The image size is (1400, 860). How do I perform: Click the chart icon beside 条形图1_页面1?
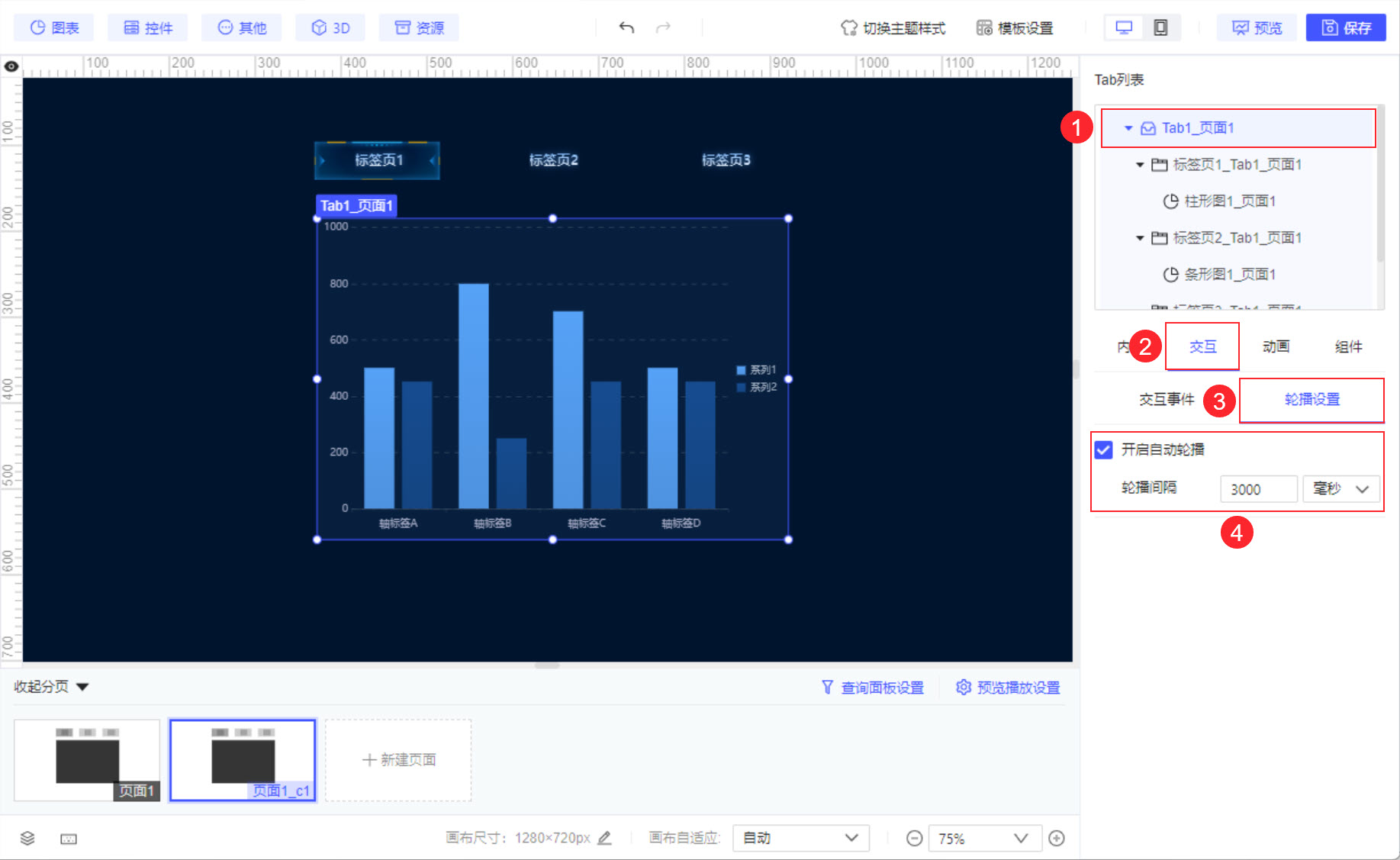pyautogui.click(x=1170, y=275)
